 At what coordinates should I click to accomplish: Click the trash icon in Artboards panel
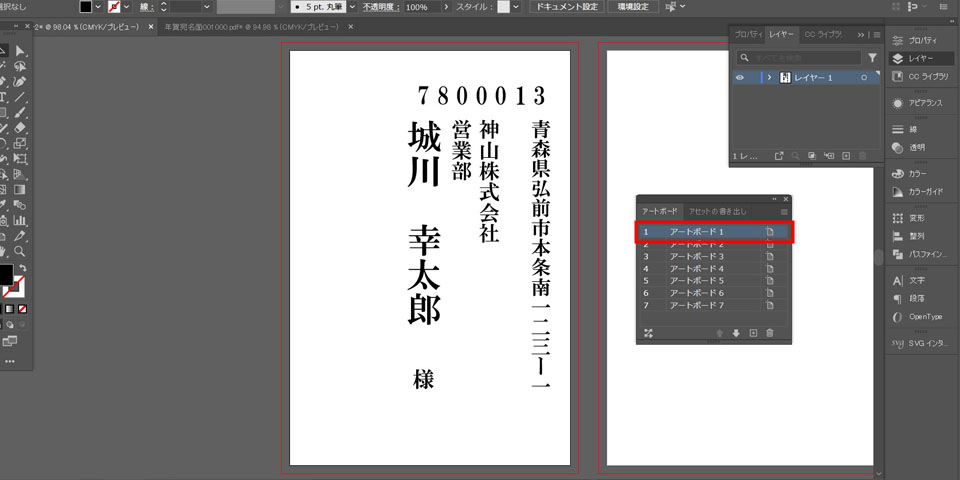(x=770, y=333)
